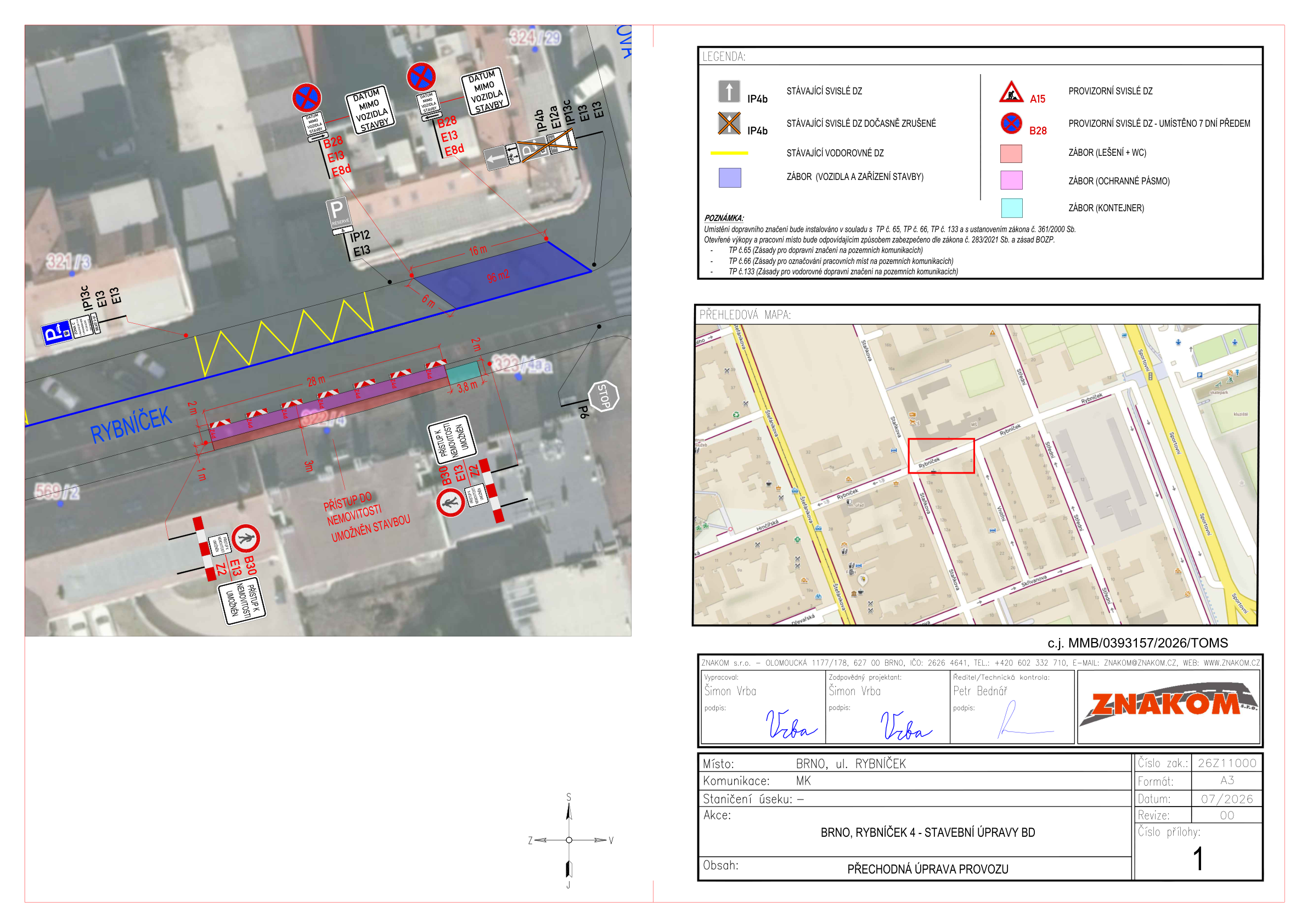Image resolution: width=1307 pixels, height=924 pixels.
Task: Click parcel number '321/3'
Action: click(x=68, y=261)
